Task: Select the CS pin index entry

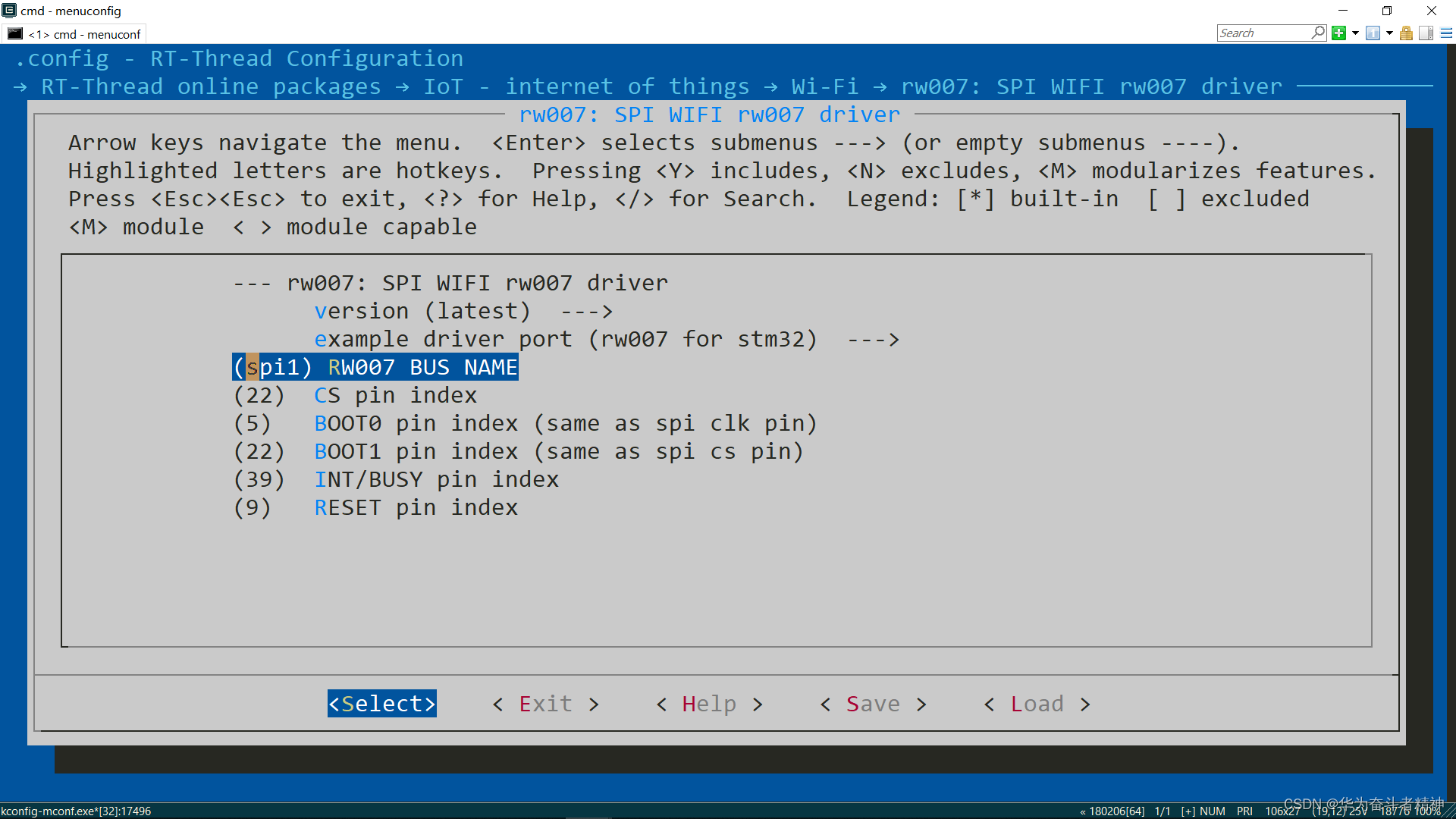Action: tap(395, 395)
